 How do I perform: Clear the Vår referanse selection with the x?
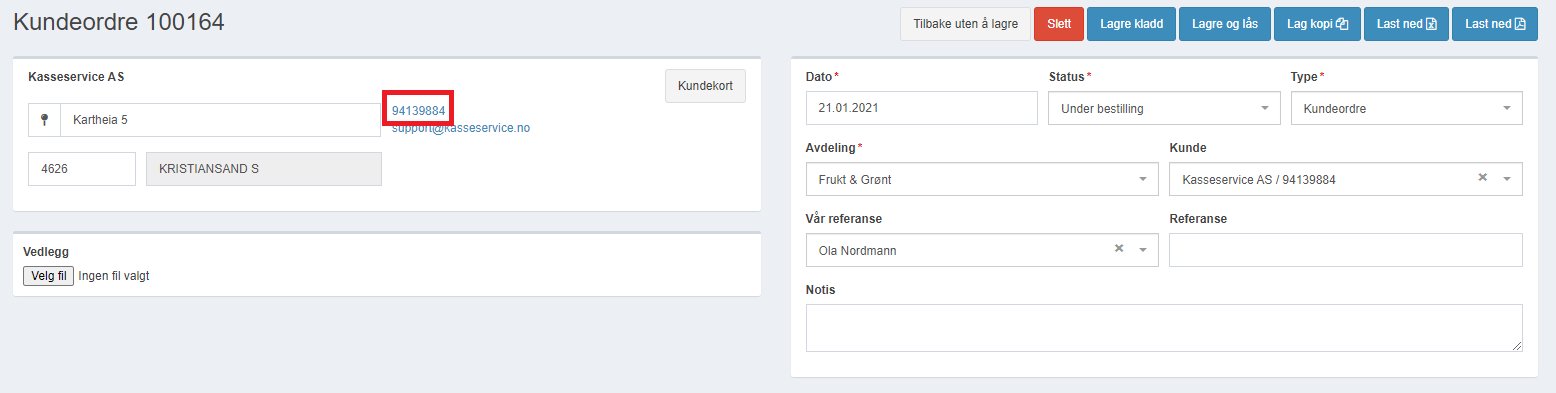(x=1119, y=249)
